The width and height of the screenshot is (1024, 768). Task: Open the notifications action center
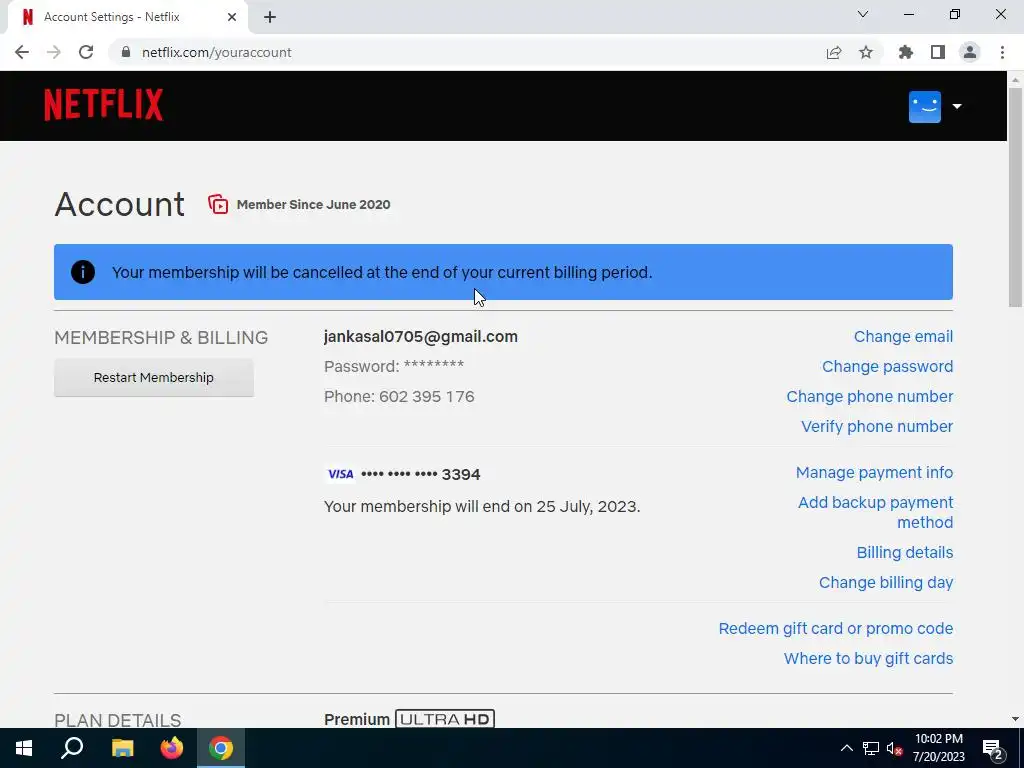point(993,749)
